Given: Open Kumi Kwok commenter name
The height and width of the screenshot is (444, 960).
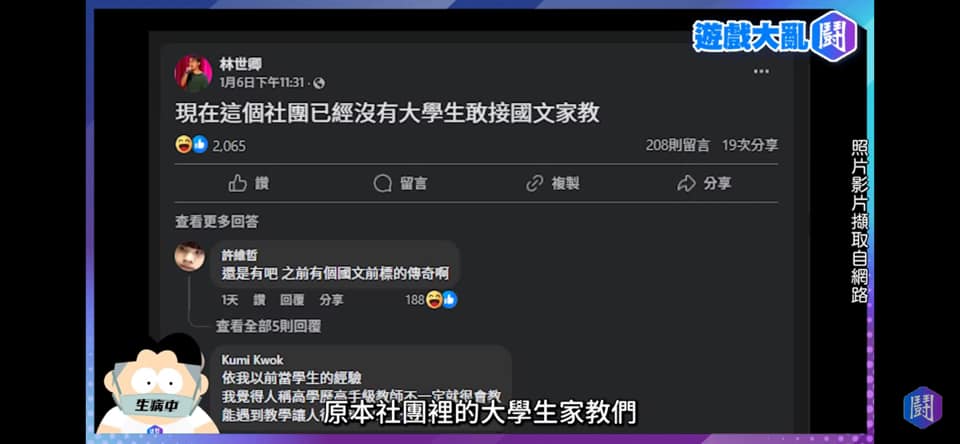Looking at the screenshot, I should [x=252, y=360].
